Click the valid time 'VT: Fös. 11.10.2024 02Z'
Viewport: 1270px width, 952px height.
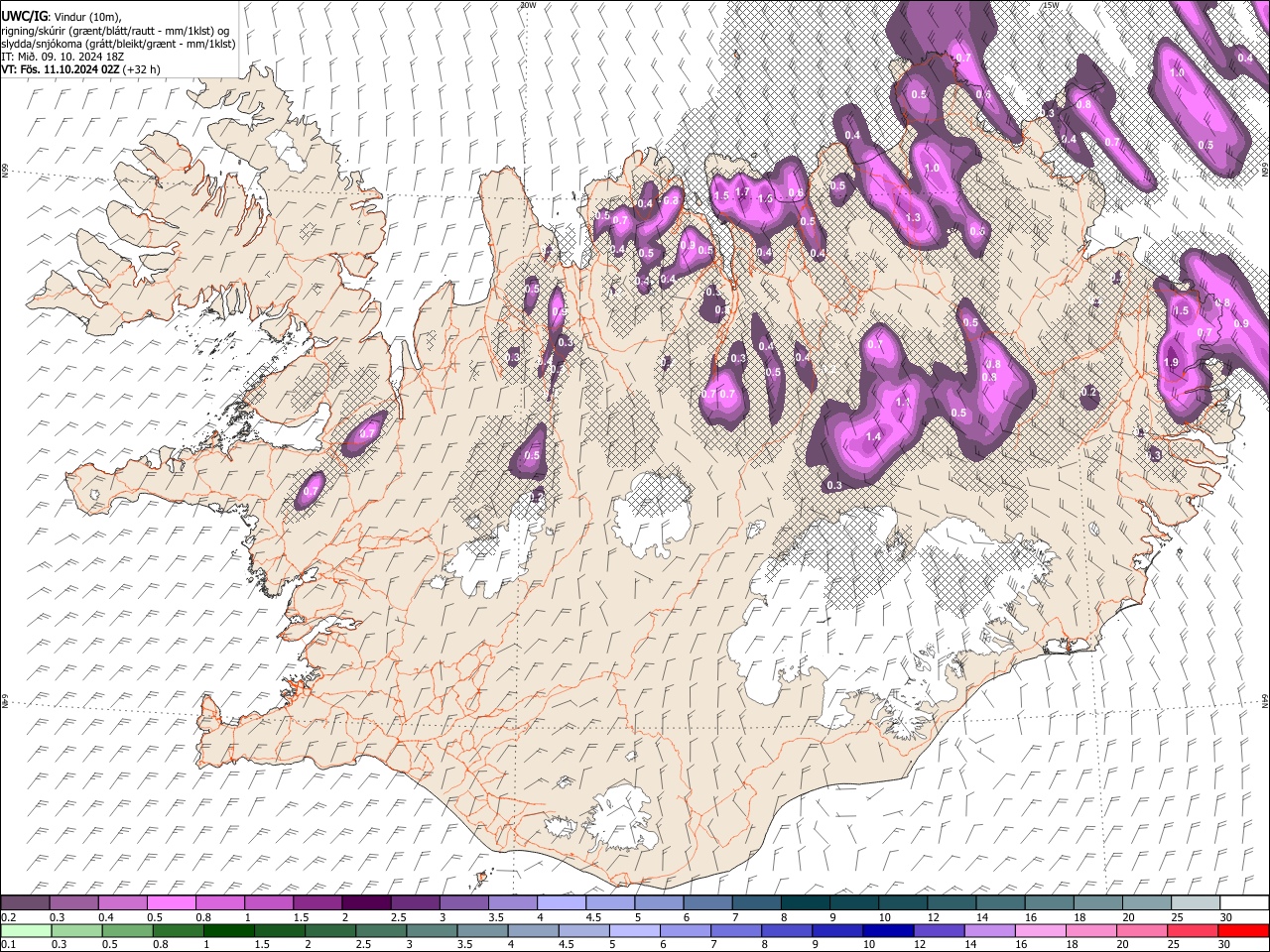60,69
